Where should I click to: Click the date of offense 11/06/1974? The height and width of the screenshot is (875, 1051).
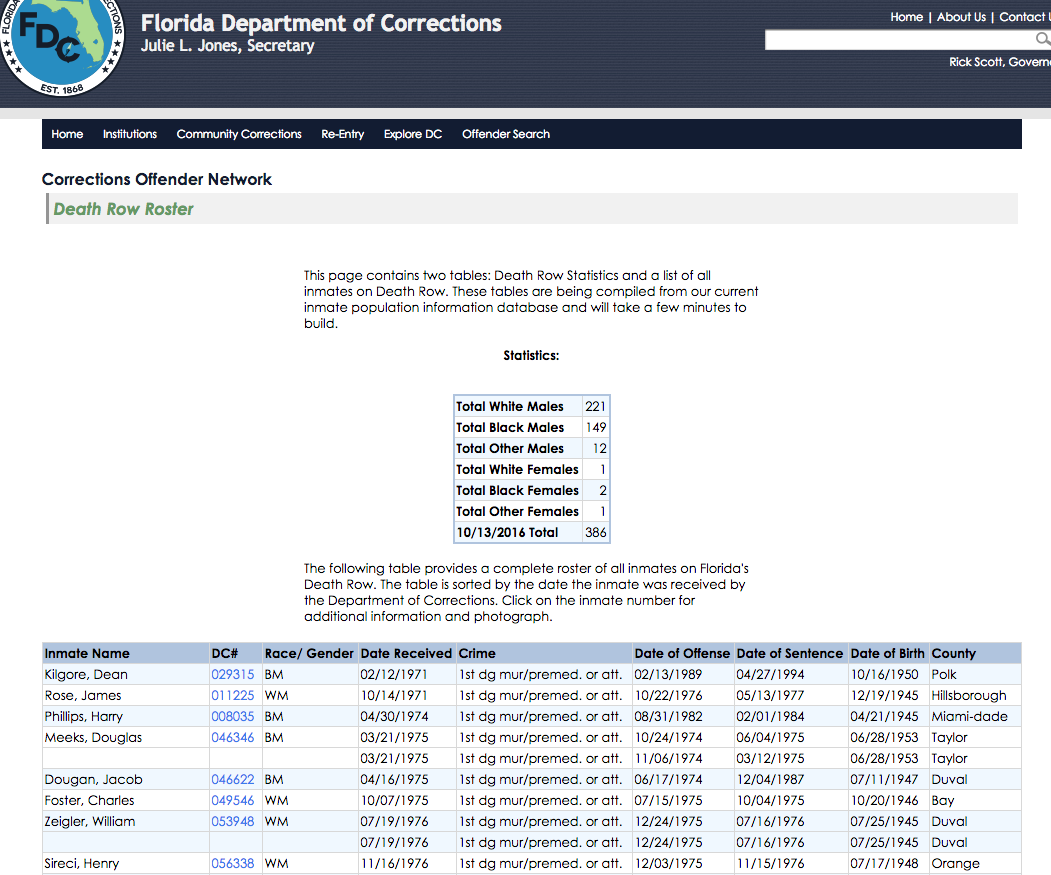point(668,758)
